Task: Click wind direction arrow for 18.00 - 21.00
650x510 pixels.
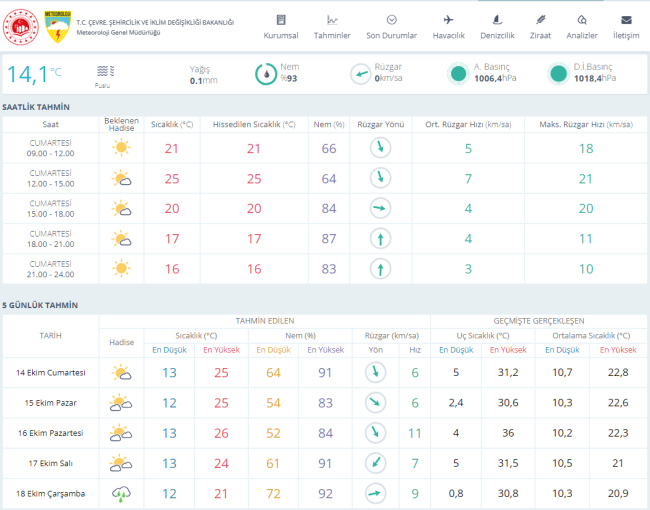Action: (x=381, y=239)
